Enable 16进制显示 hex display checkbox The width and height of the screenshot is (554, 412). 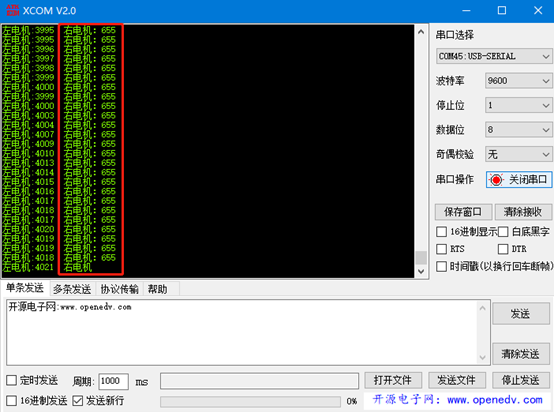(441, 232)
